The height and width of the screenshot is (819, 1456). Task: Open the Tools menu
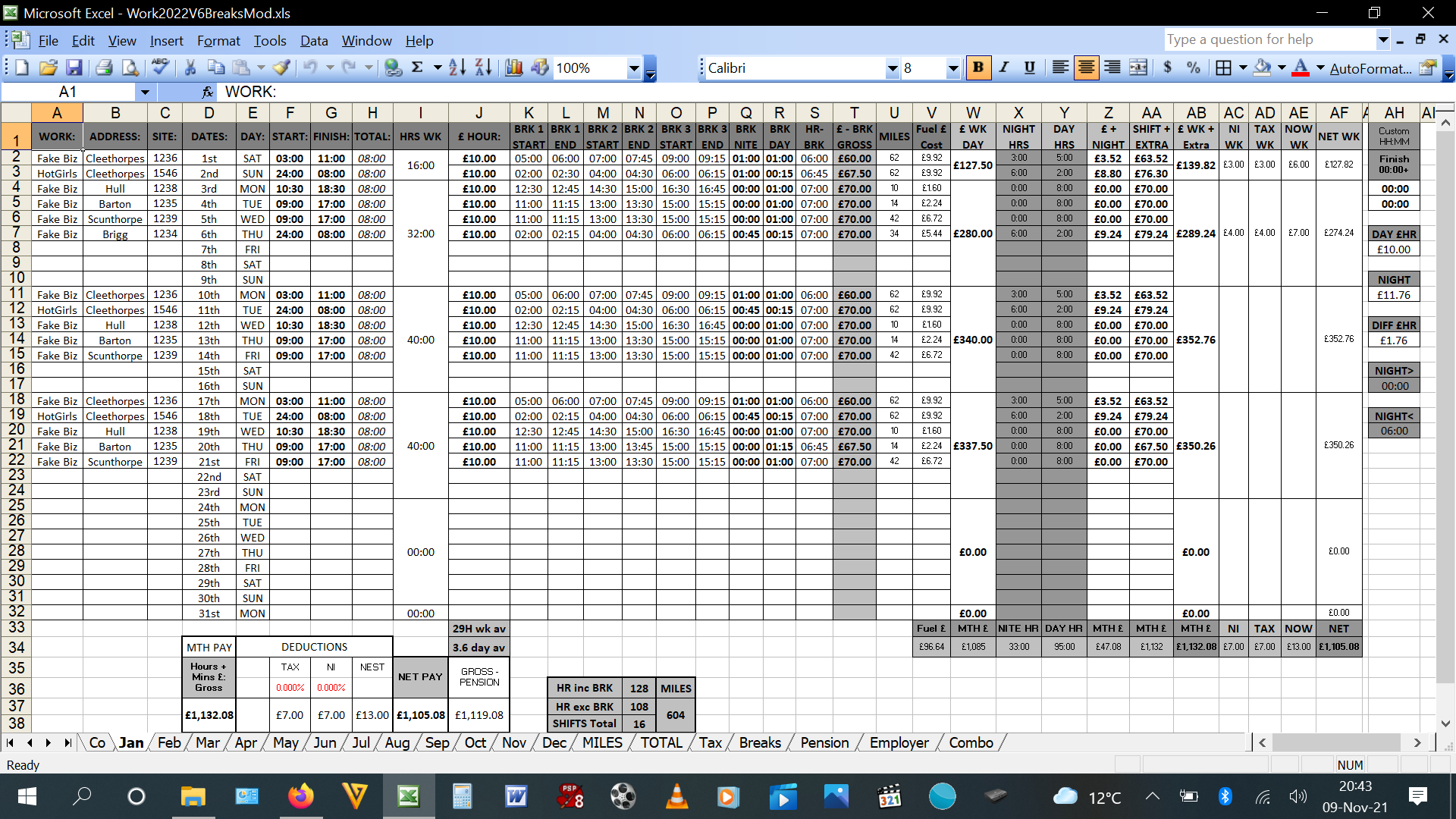pos(270,41)
